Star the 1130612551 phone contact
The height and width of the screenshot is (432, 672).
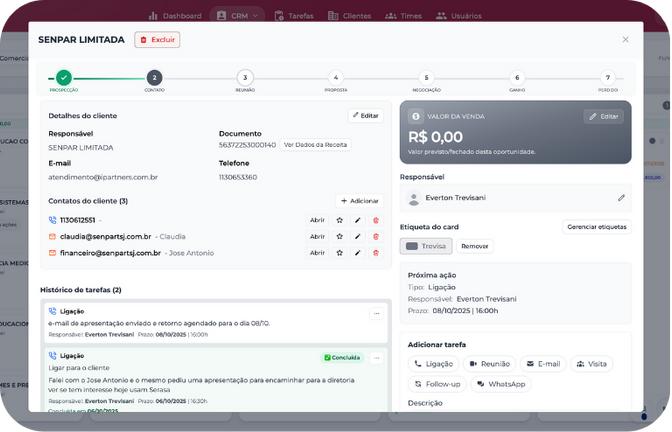pyautogui.click(x=340, y=220)
